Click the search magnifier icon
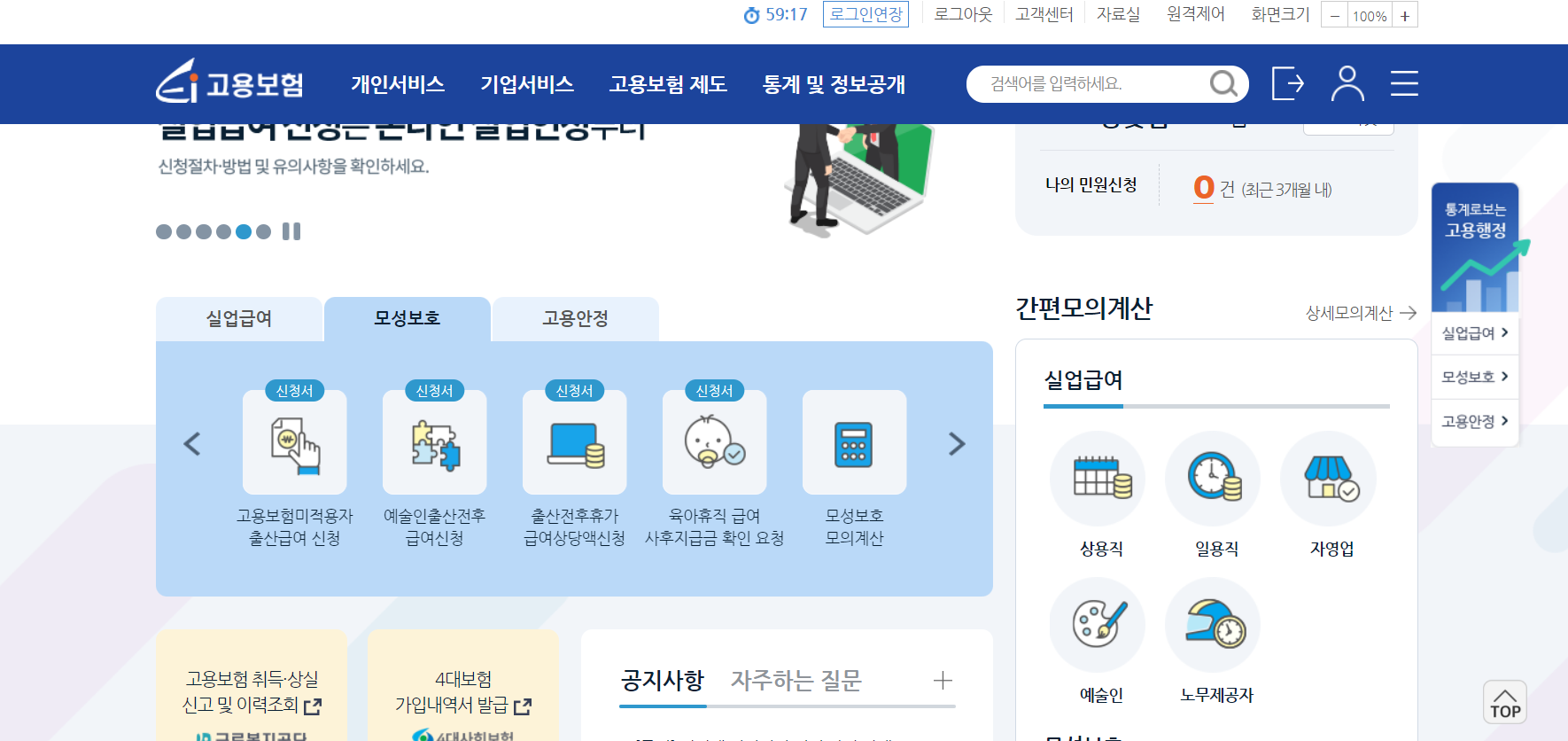Screen dimensions: 1568x741 [1223, 83]
